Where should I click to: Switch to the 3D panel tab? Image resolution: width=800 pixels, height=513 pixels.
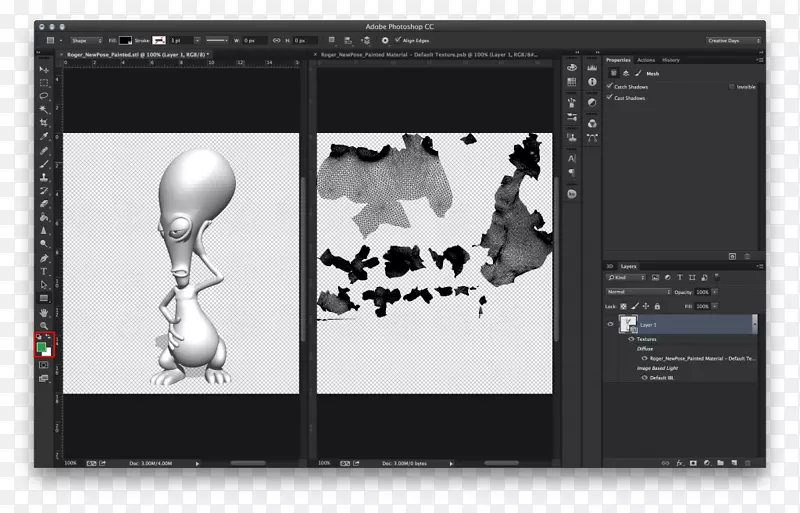click(x=610, y=266)
